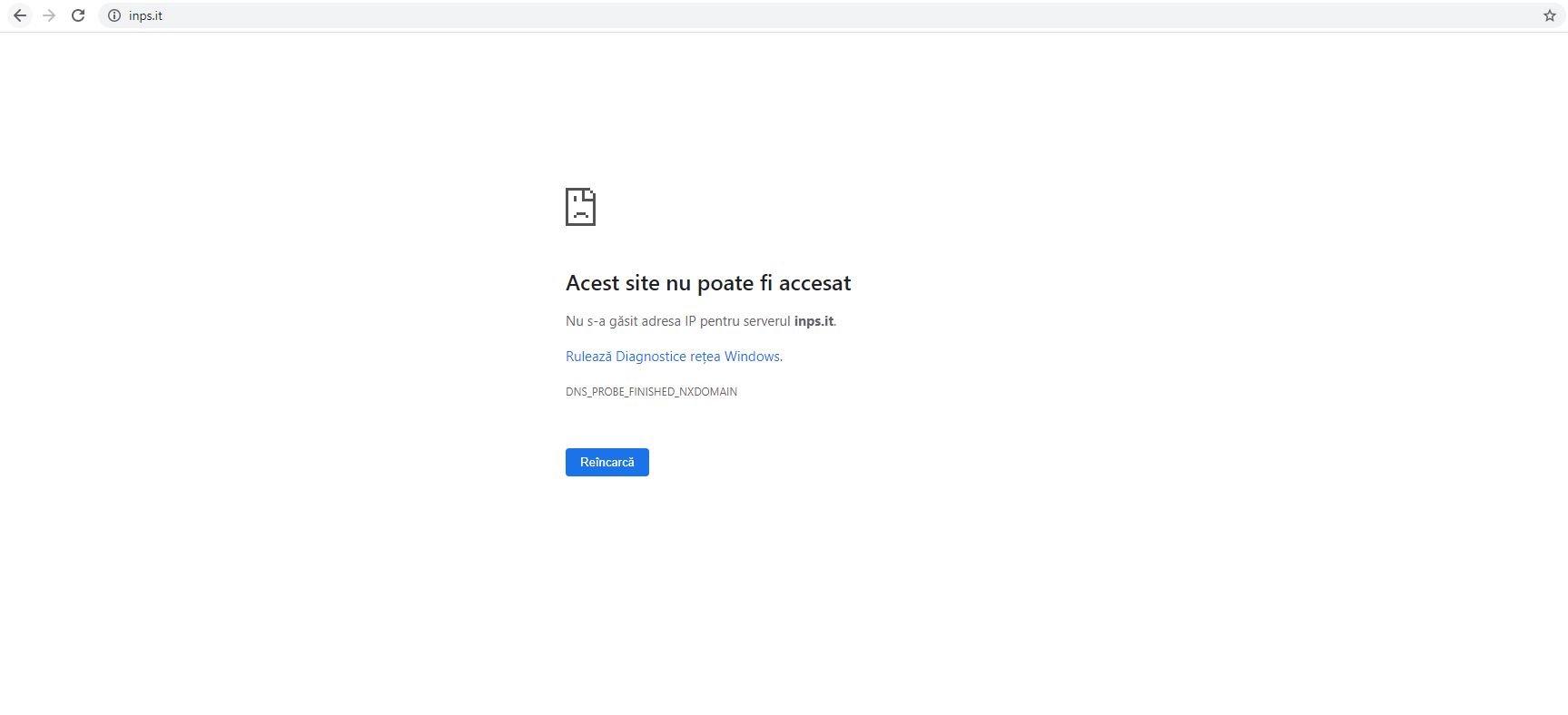View site information icon beside inps.it
The width and height of the screenshot is (1568, 715).
pyautogui.click(x=114, y=15)
